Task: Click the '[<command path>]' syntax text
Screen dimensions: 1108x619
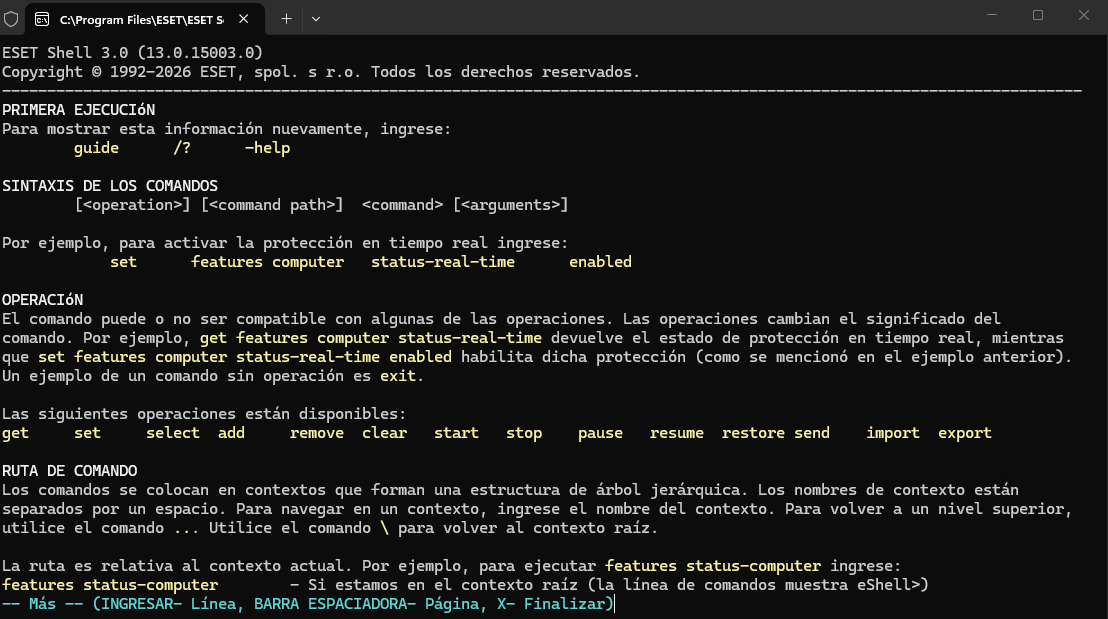Action: point(272,205)
